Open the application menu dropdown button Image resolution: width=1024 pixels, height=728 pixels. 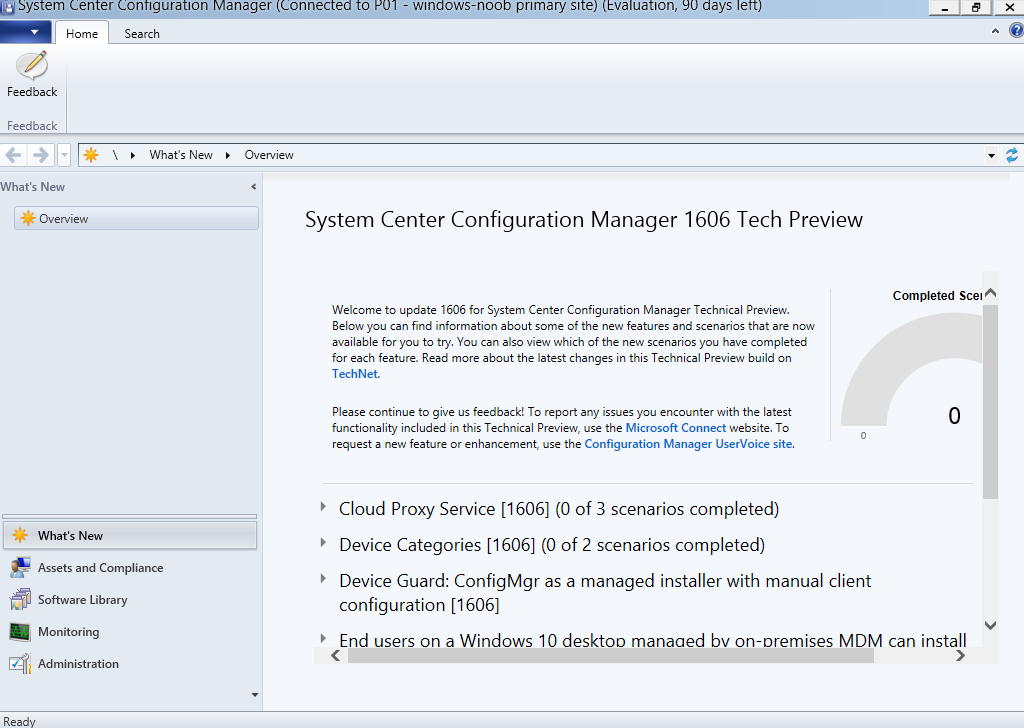pyautogui.click(x=25, y=31)
